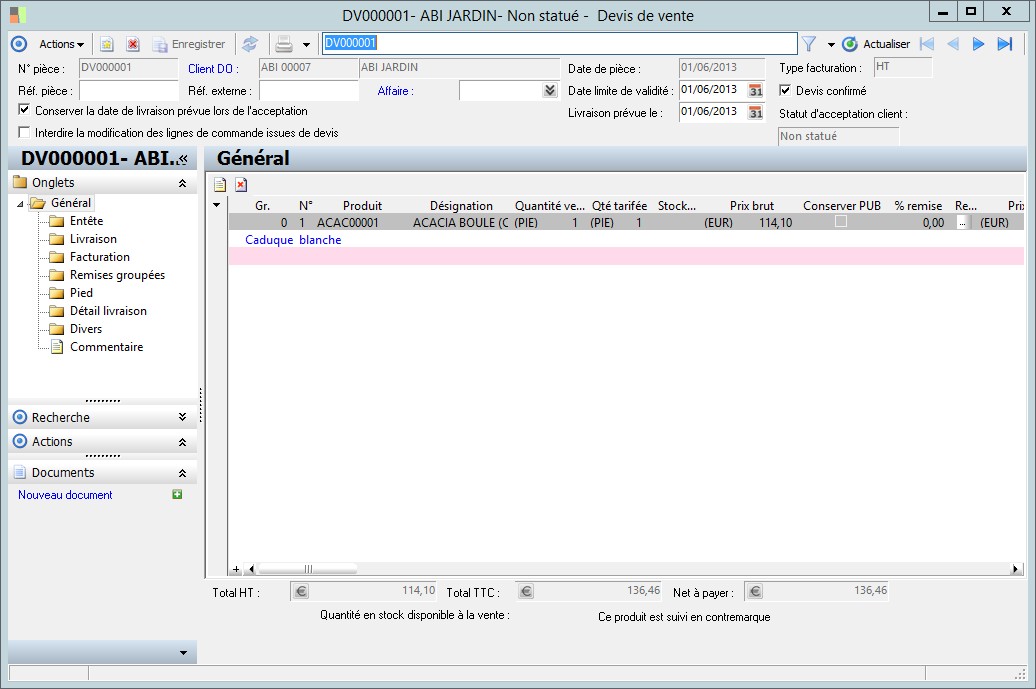Jump to the last record arrow
The image size is (1036, 689).
[1005, 44]
